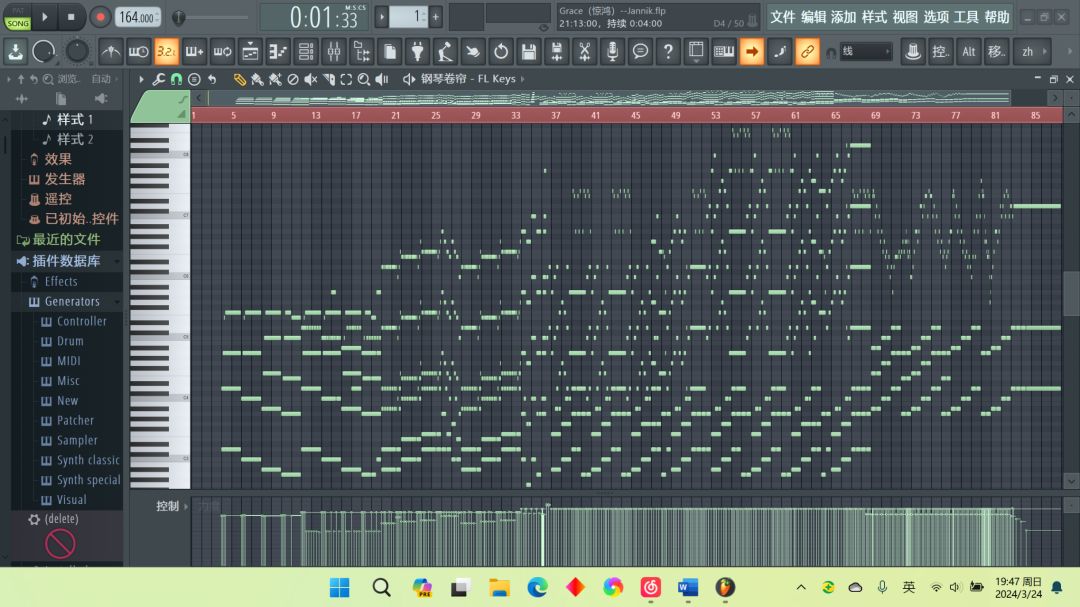Click the pattern add plus button
Viewport: 1080px width, 607px height.
click(435, 17)
